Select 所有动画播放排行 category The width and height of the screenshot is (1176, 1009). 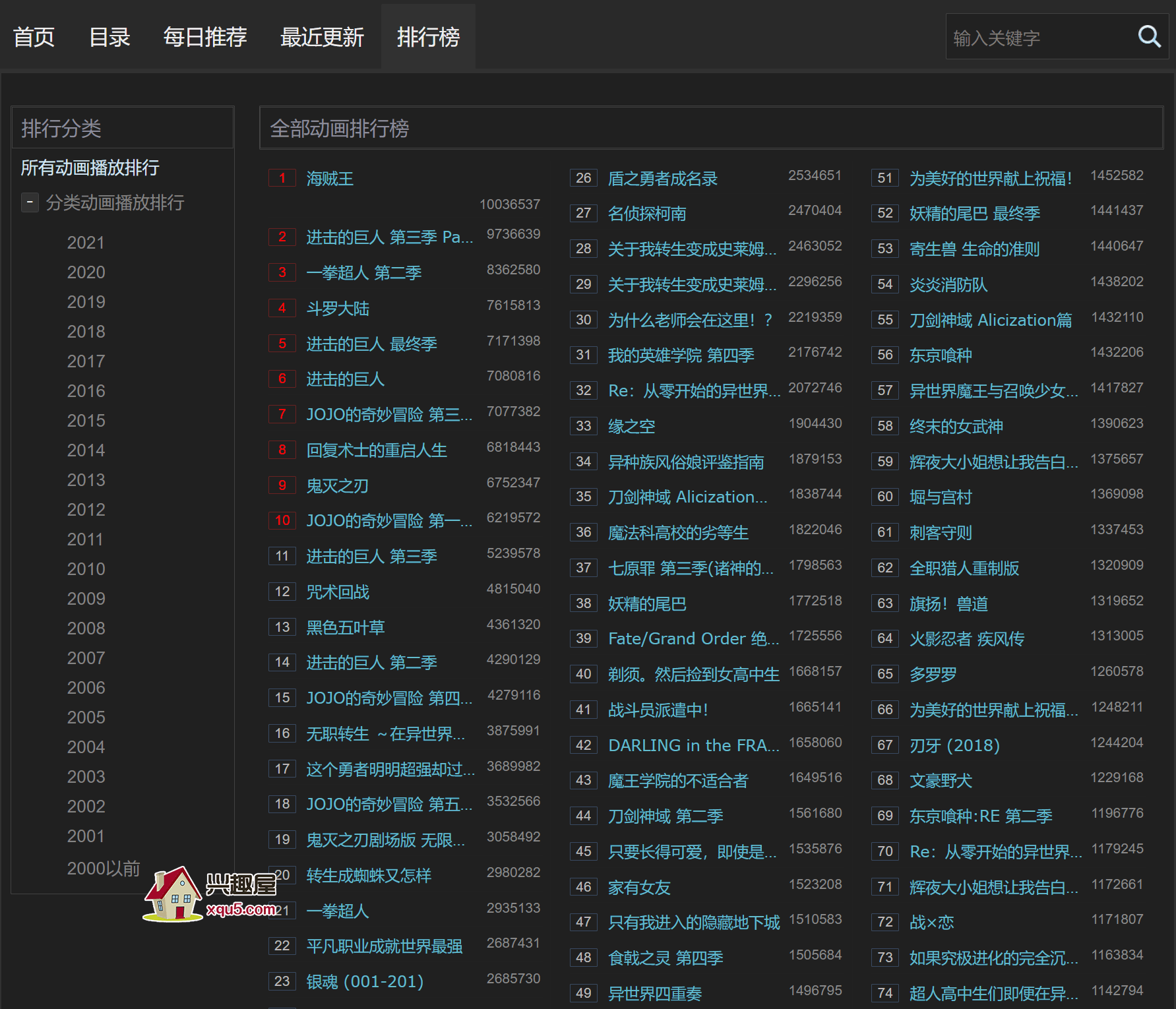90,168
